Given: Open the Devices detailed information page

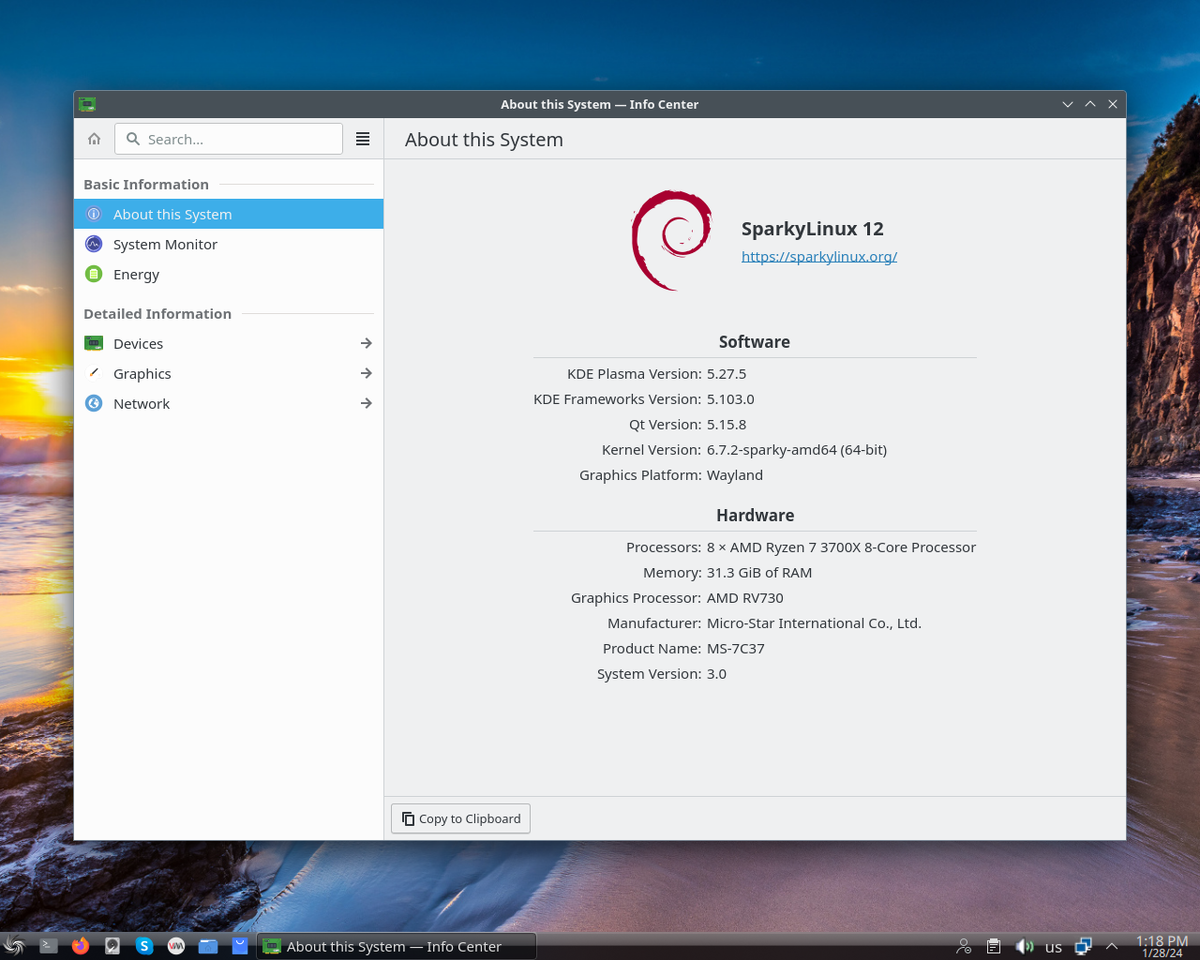Looking at the screenshot, I should 138,343.
